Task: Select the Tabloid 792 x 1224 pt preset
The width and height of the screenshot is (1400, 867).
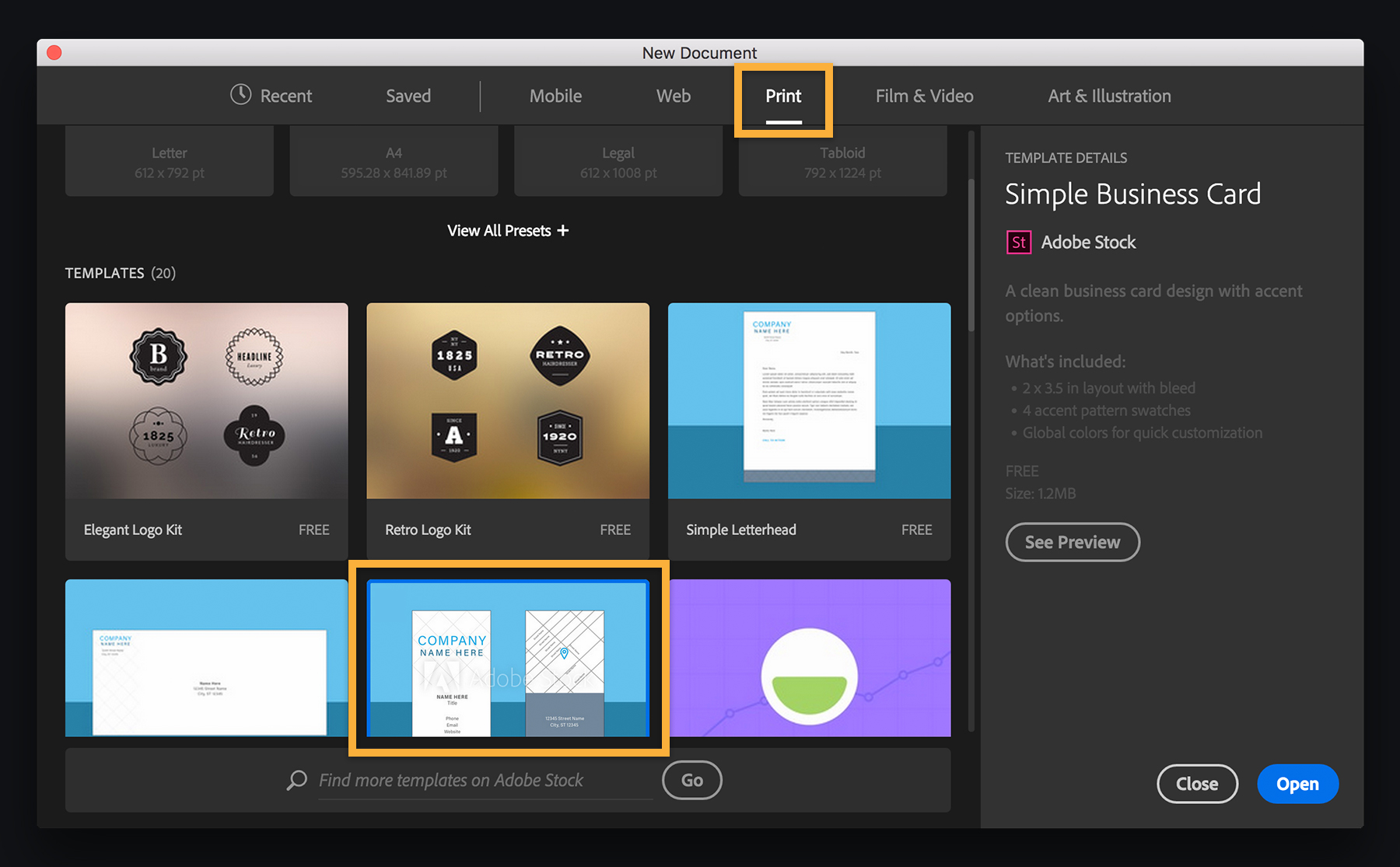Action: pos(842,161)
